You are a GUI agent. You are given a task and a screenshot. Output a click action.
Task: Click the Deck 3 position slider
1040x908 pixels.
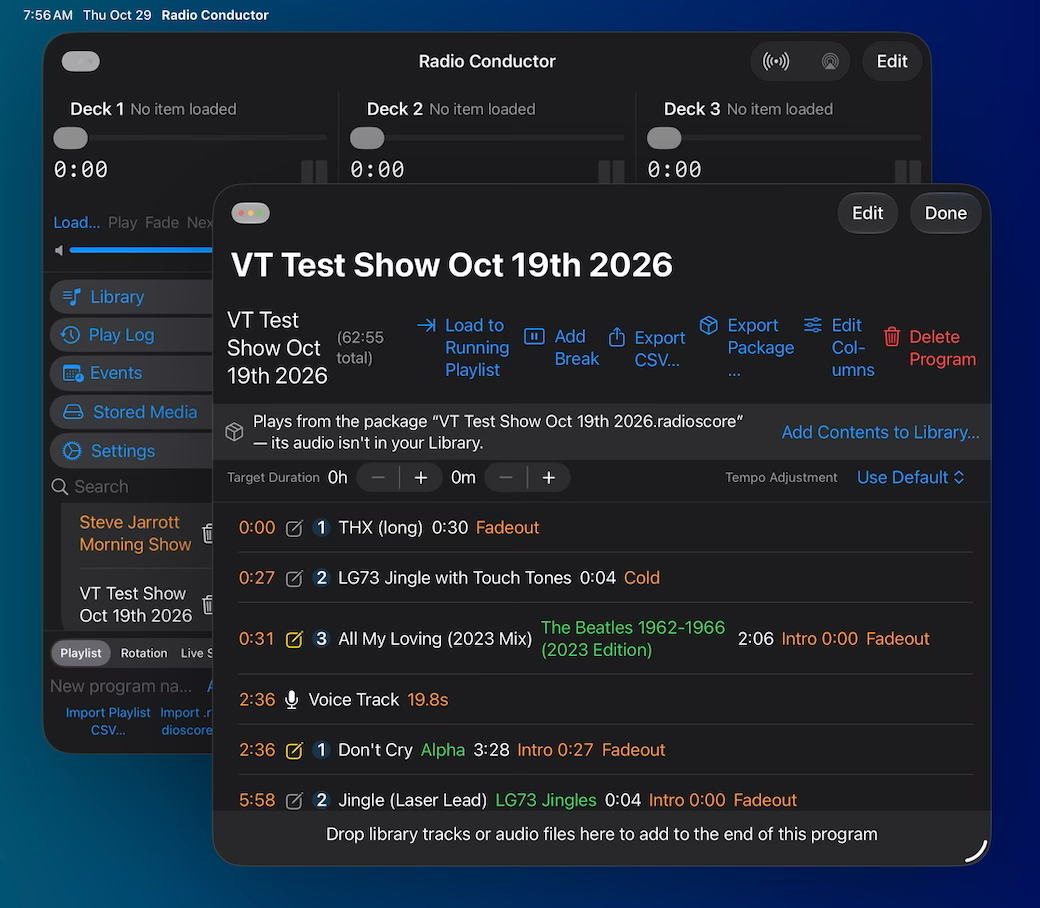[784, 138]
